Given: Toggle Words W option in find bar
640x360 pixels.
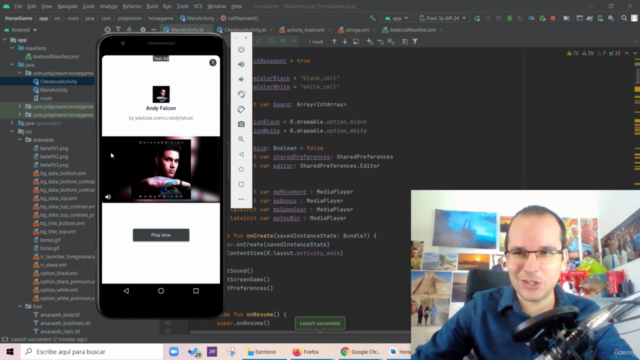Looking at the screenshot, I should [x=283, y=42].
